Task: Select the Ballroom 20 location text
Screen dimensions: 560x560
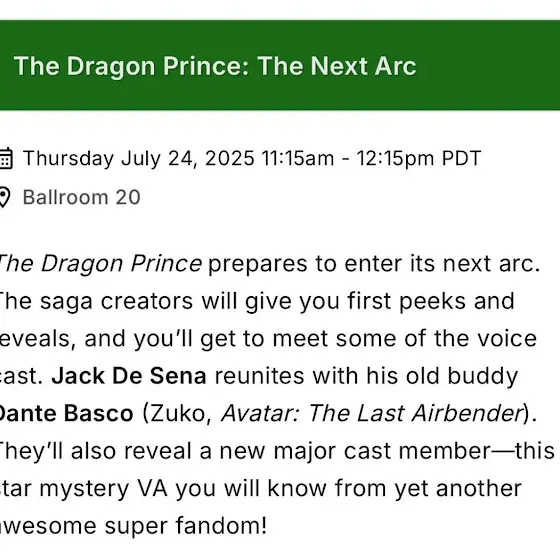Action: coord(81,197)
